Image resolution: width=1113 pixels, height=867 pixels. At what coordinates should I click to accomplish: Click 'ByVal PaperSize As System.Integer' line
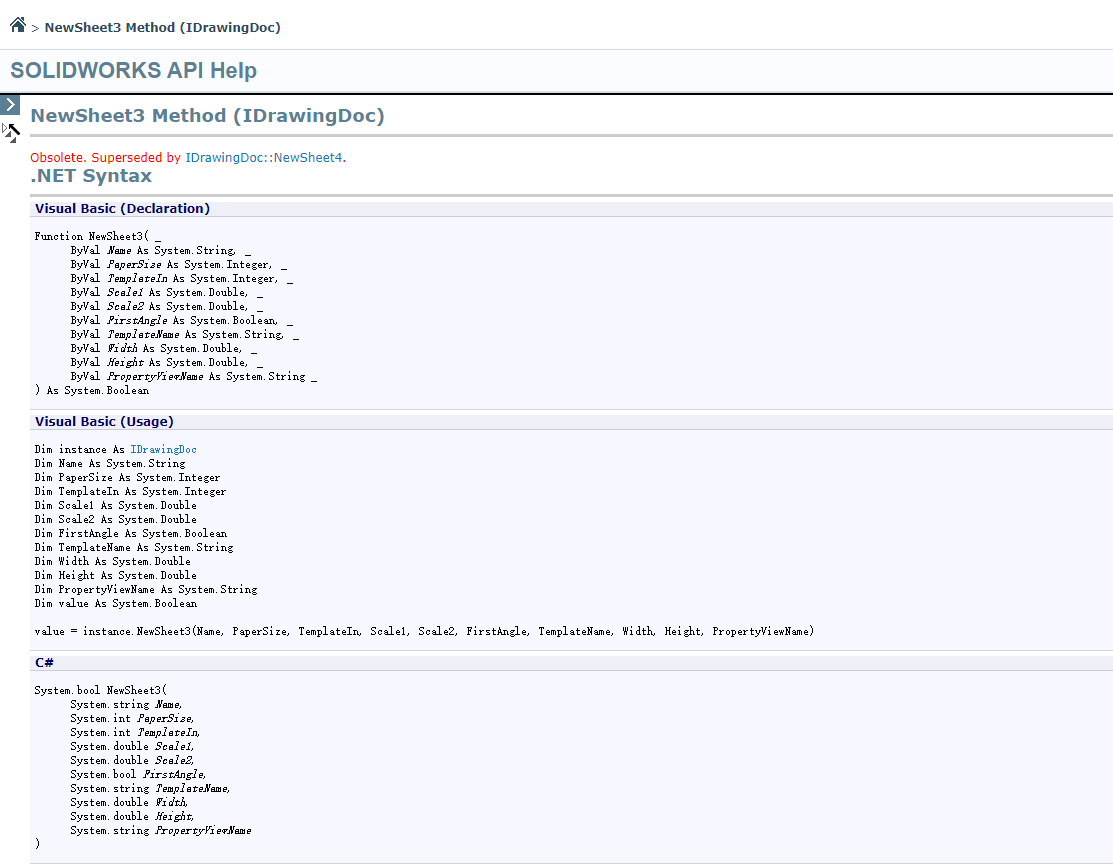click(178, 265)
